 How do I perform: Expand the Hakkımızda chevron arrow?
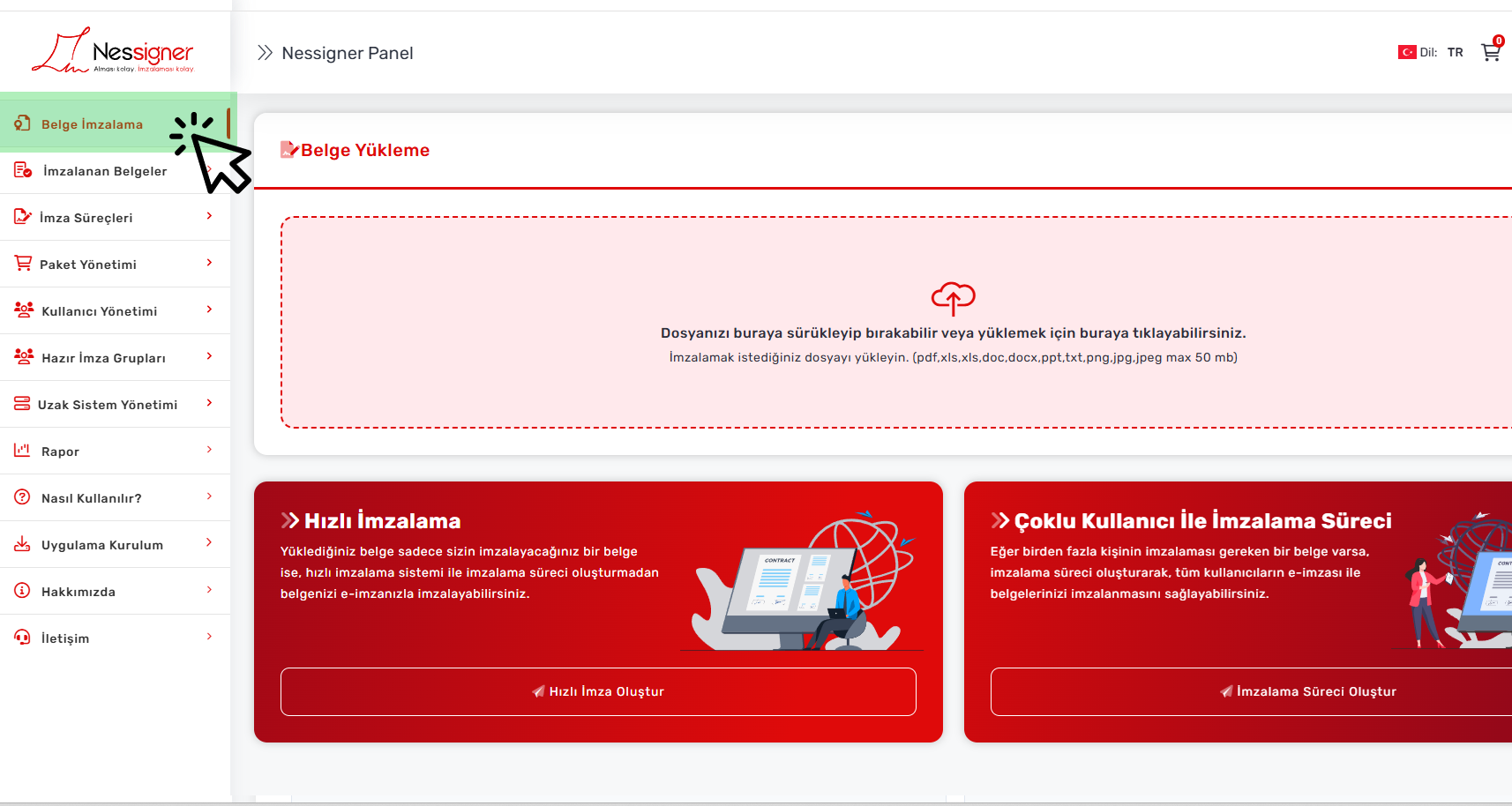tap(209, 590)
